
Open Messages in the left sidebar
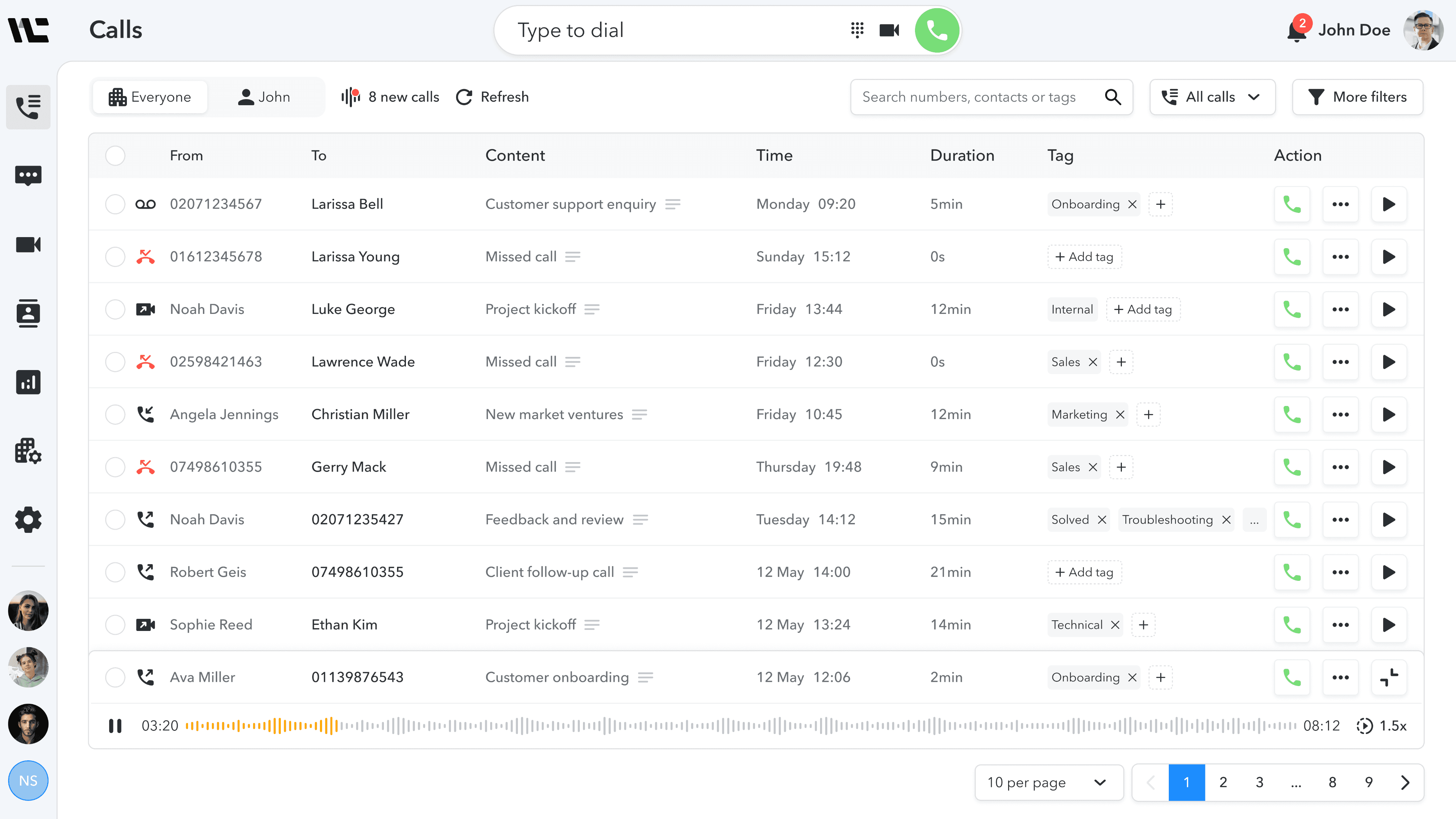[28, 176]
